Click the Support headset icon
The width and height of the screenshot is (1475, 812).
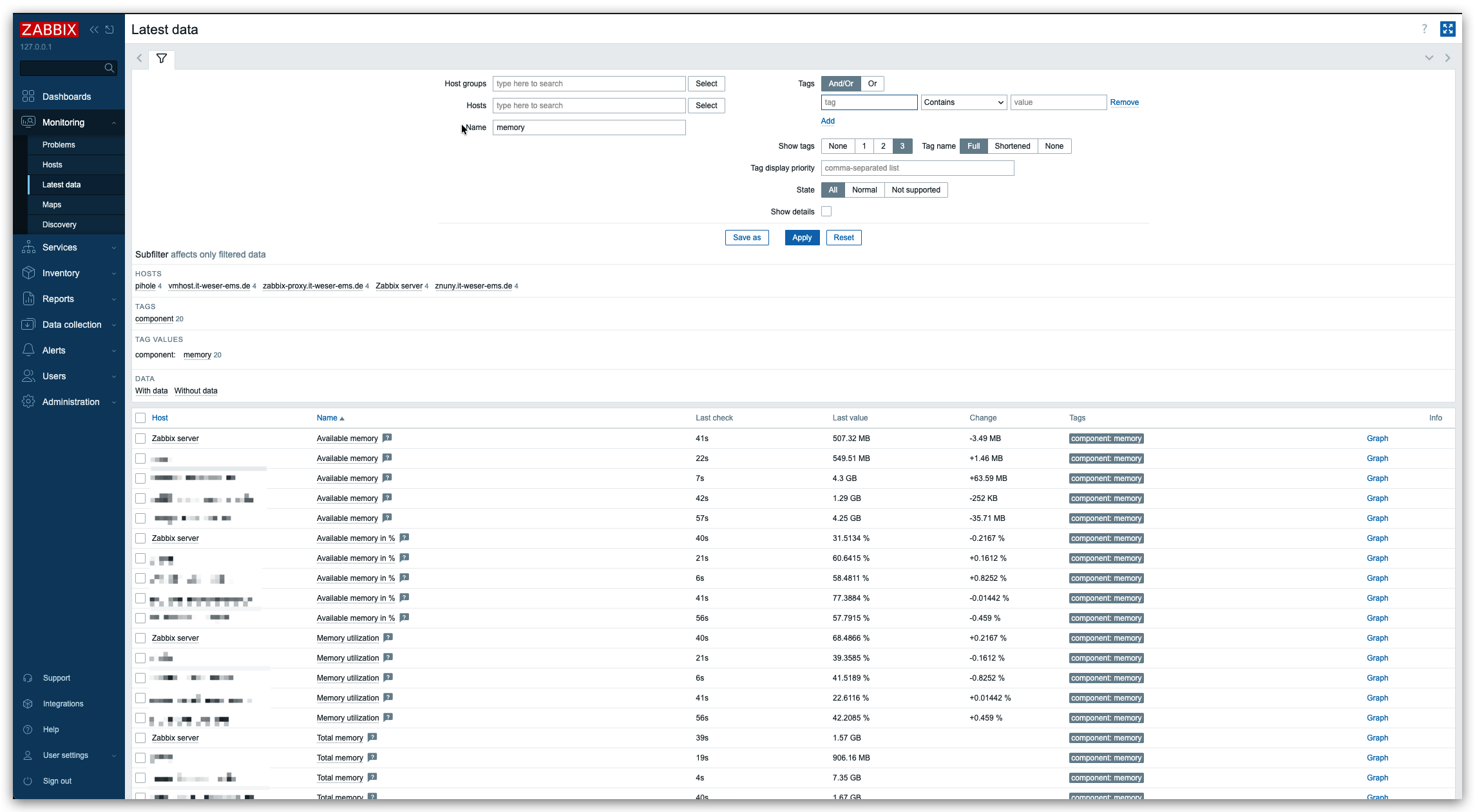(28, 678)
